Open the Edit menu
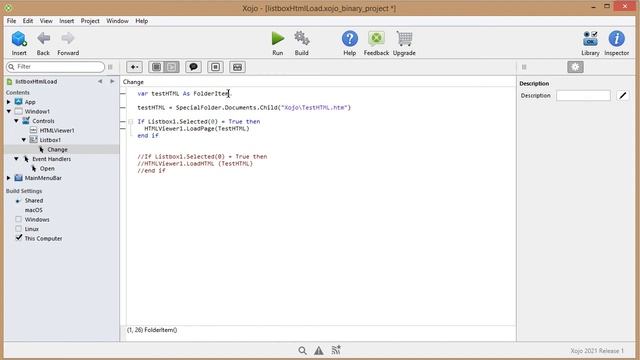640x360 pixels. point(28,21)
